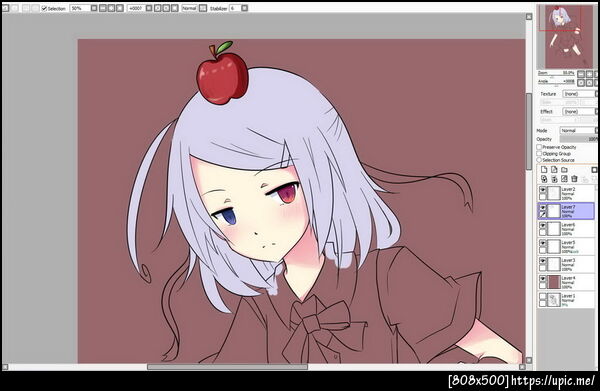Hide Layer2 using its eye icon
The image size is (600, 391).
click(x=543, y=190)
